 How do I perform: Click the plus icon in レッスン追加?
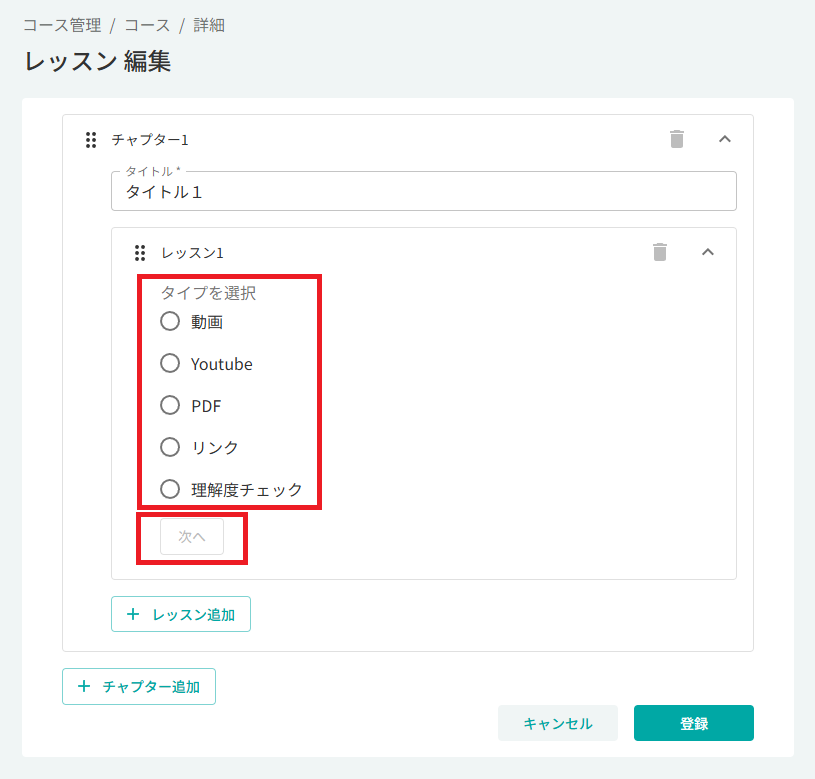(133, 614)
